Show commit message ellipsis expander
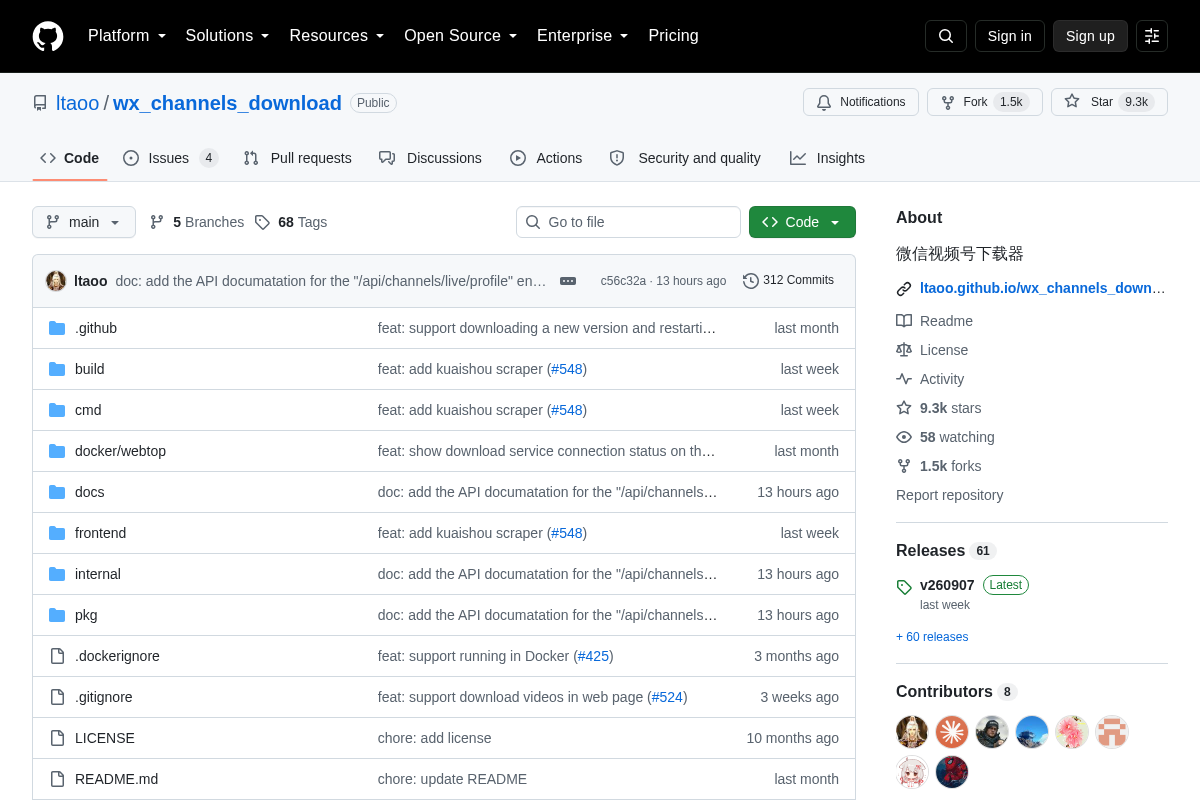 [x=568, y=281]
